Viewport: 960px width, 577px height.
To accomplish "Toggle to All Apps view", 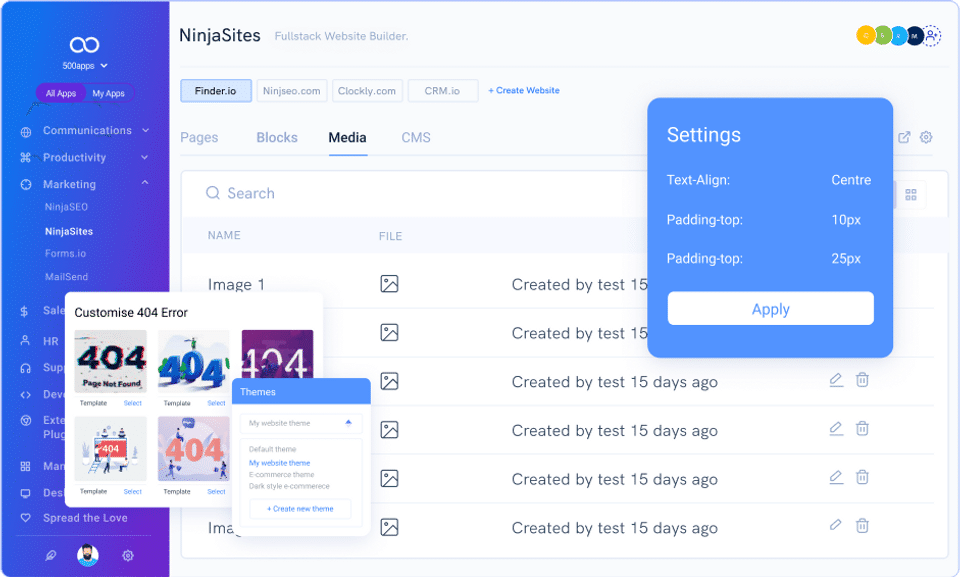I will coord(61,94).
